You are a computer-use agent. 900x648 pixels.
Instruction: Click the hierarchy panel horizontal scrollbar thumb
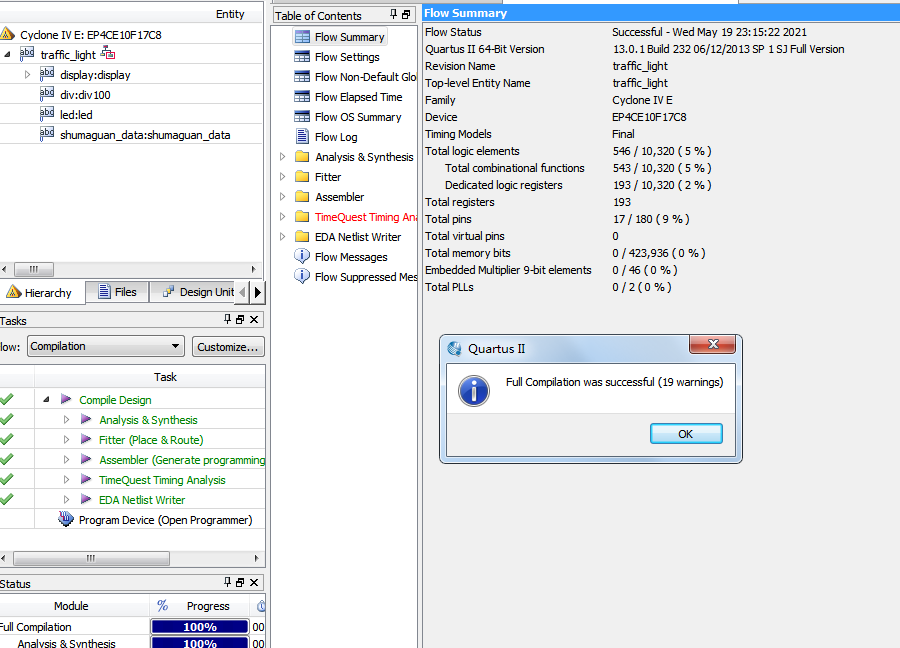click(34, 269)
